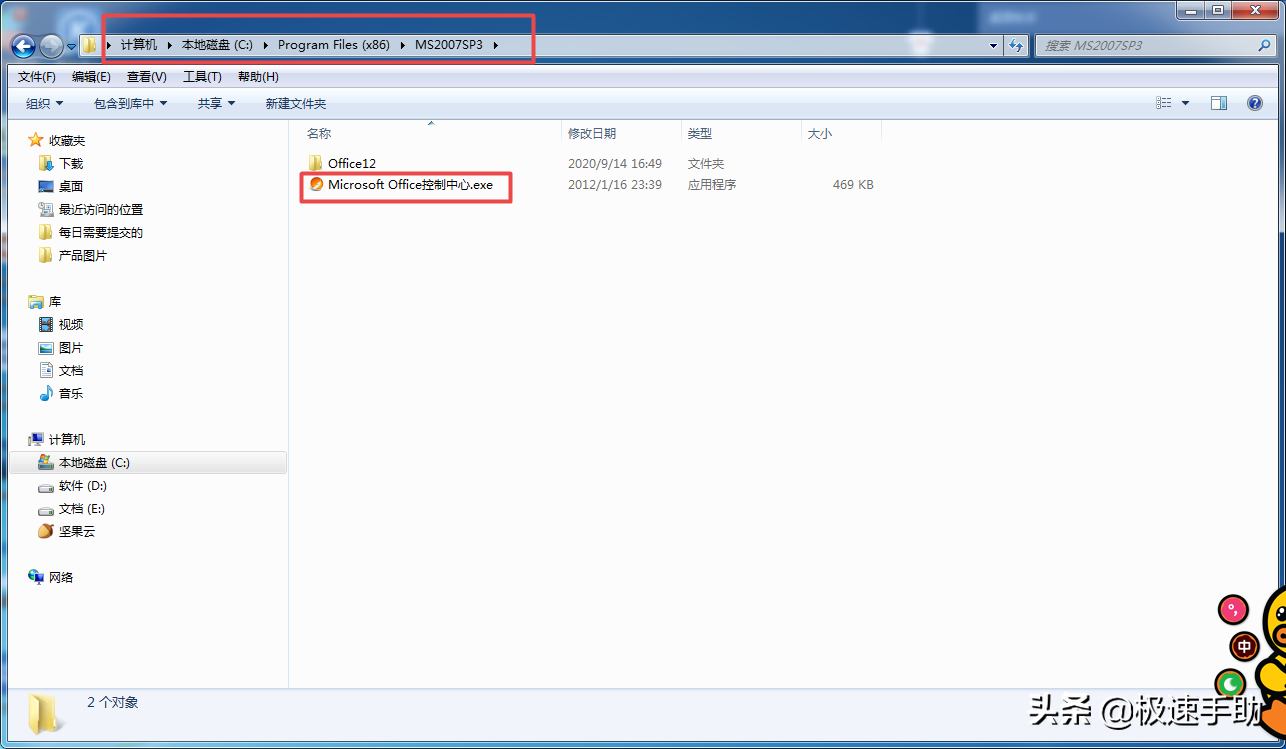This screenshot has height=749, width=1286.
Task: Click the 库 libraries icon
Action: (36, 301)
